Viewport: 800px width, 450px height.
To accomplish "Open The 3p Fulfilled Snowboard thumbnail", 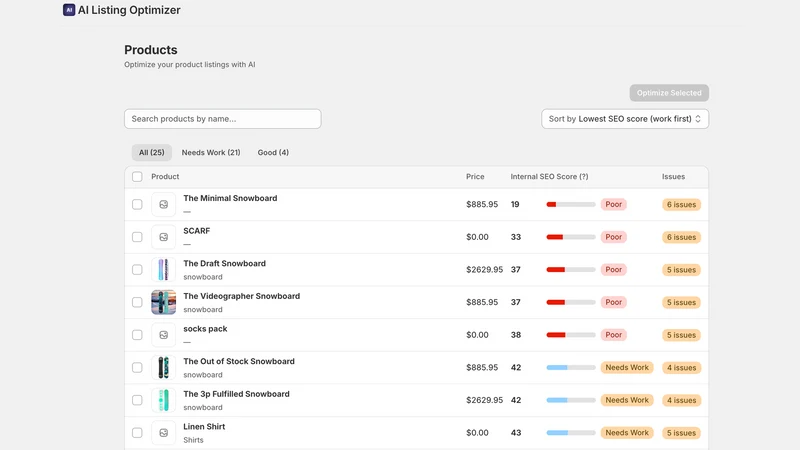I will click(x=163, y=401).
